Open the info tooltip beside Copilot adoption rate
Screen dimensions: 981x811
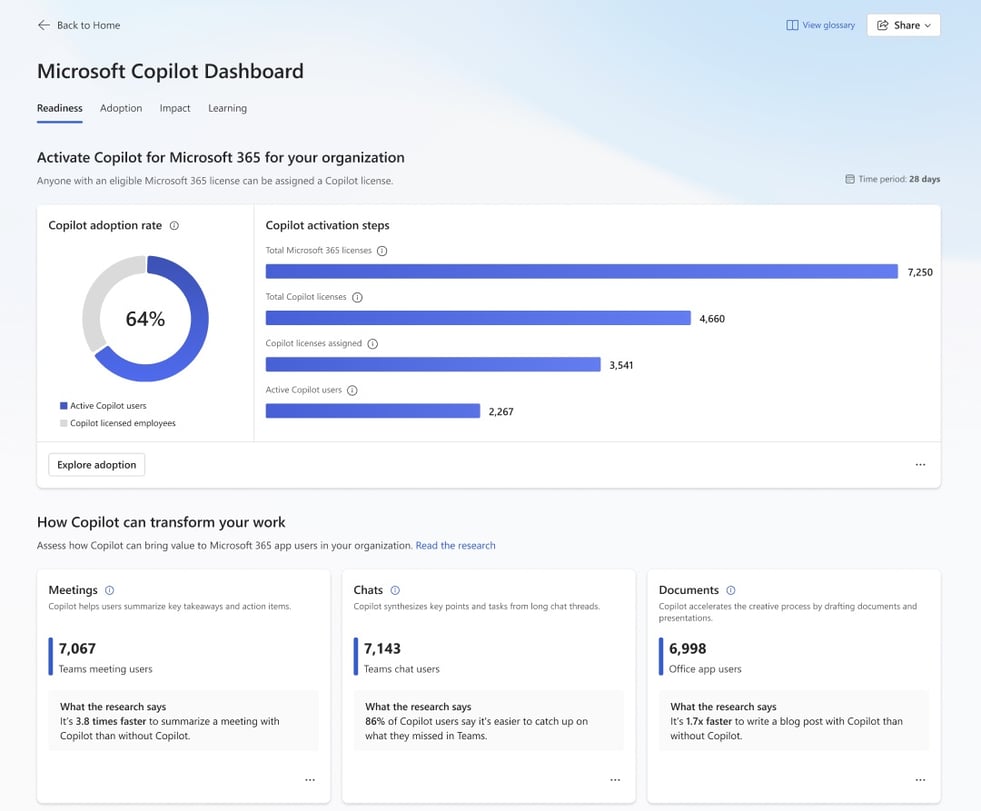(173, 226)
